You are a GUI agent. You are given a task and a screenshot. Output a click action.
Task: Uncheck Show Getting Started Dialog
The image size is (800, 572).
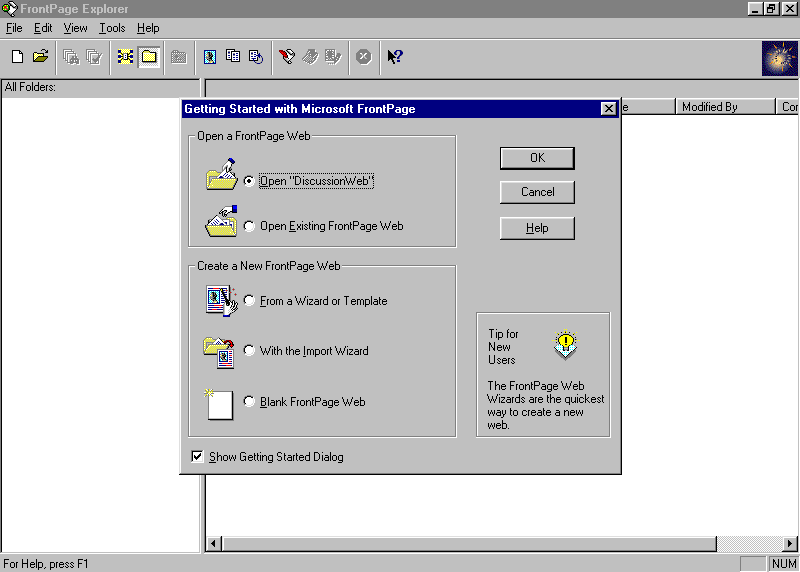pyautogui.click(x=197, y=456)
